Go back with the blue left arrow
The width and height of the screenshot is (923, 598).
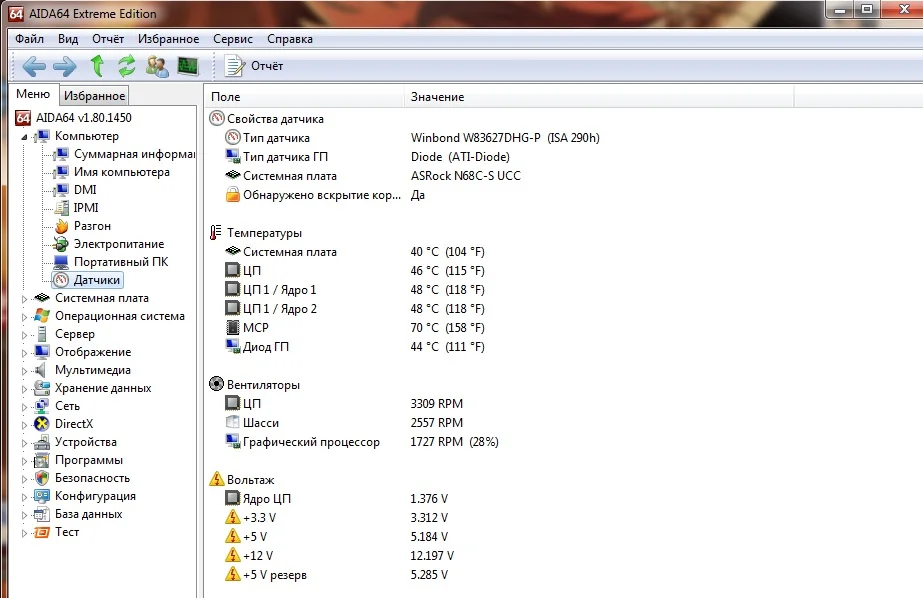pos(34,66)
